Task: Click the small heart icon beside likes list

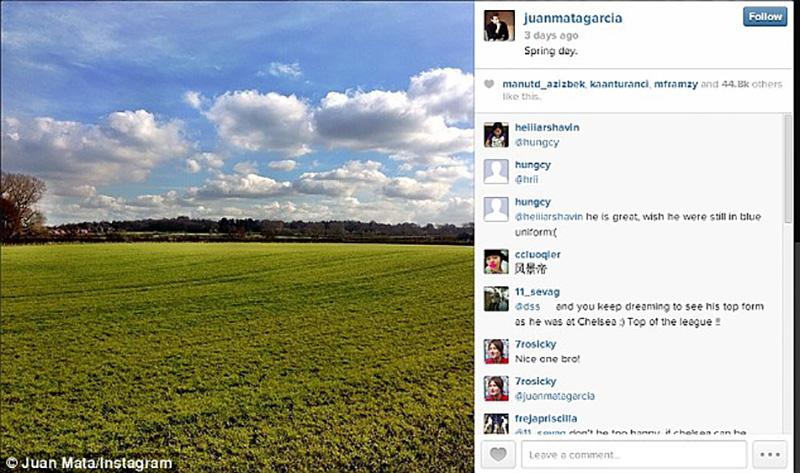Action: (x=489, y=84)
